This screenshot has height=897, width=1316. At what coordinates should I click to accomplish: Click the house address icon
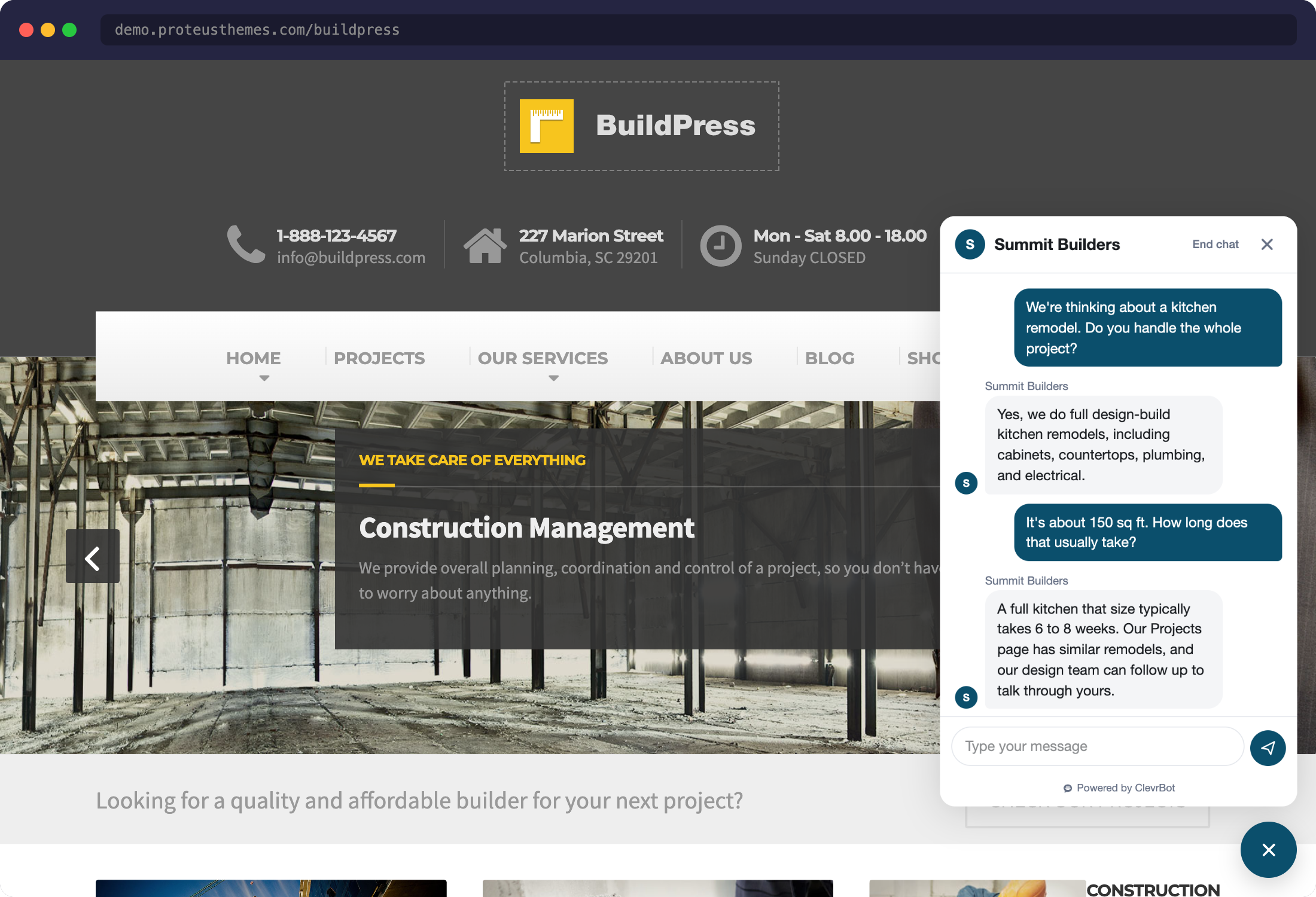(485, 245)
